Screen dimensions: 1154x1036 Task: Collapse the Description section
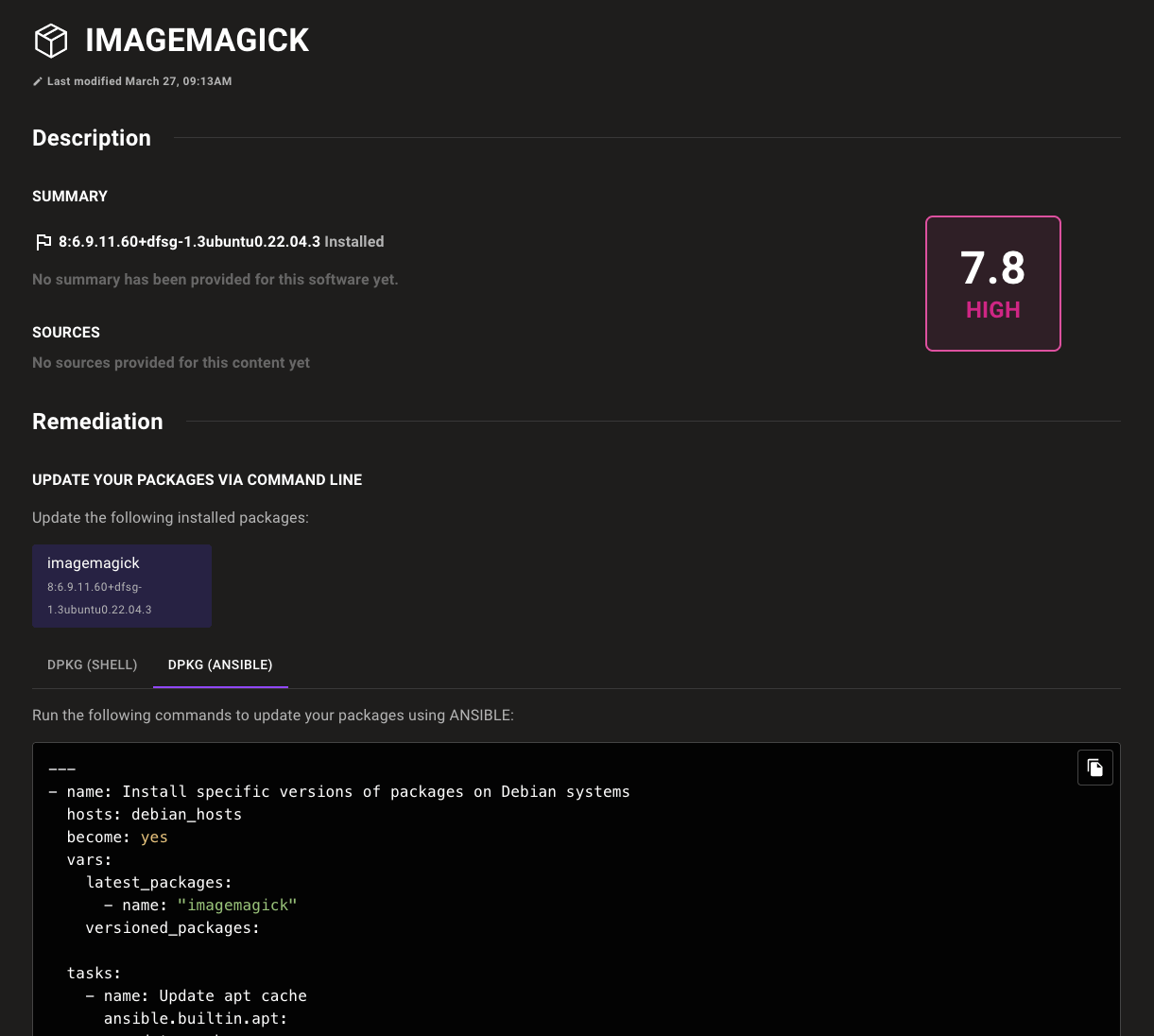pos(91,138)
